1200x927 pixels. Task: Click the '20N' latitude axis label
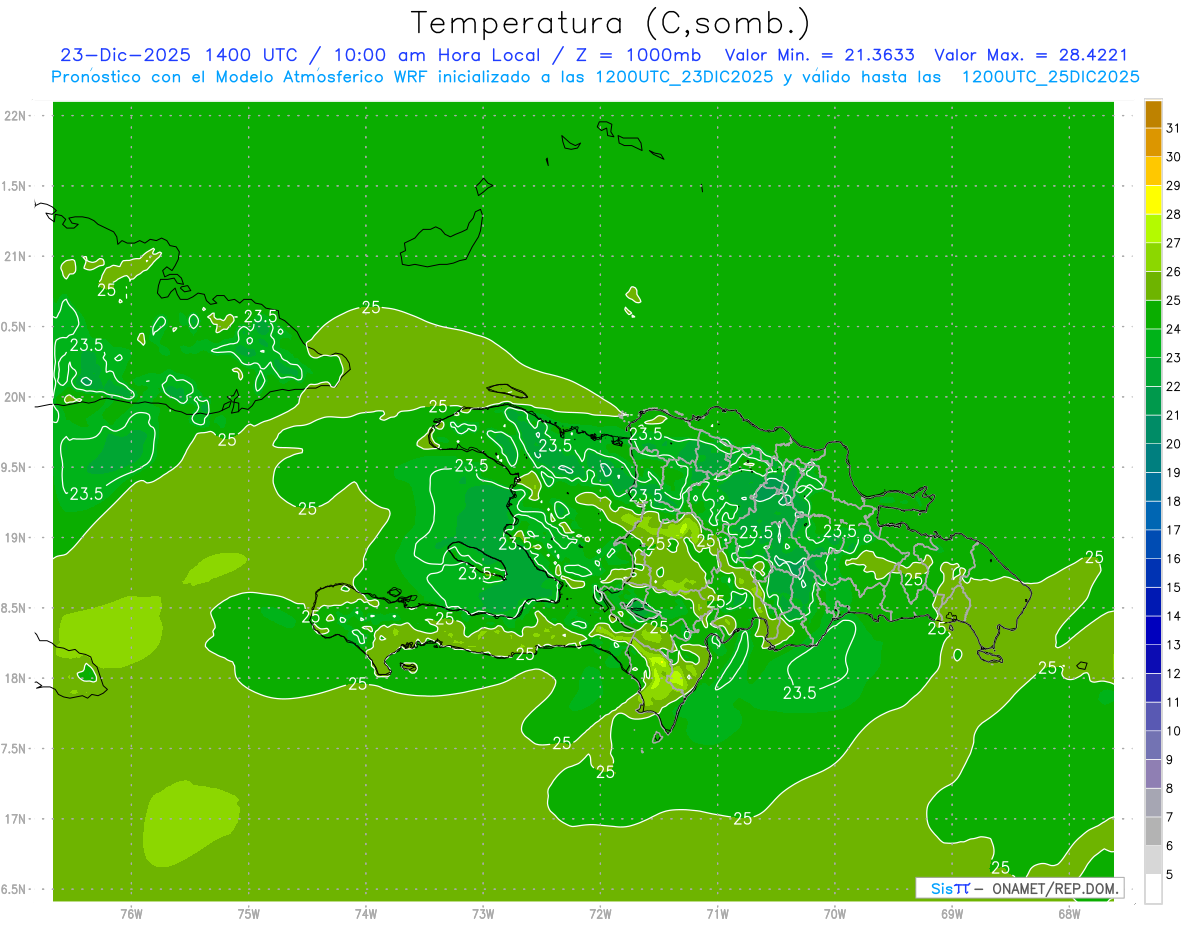click(15, 397)
